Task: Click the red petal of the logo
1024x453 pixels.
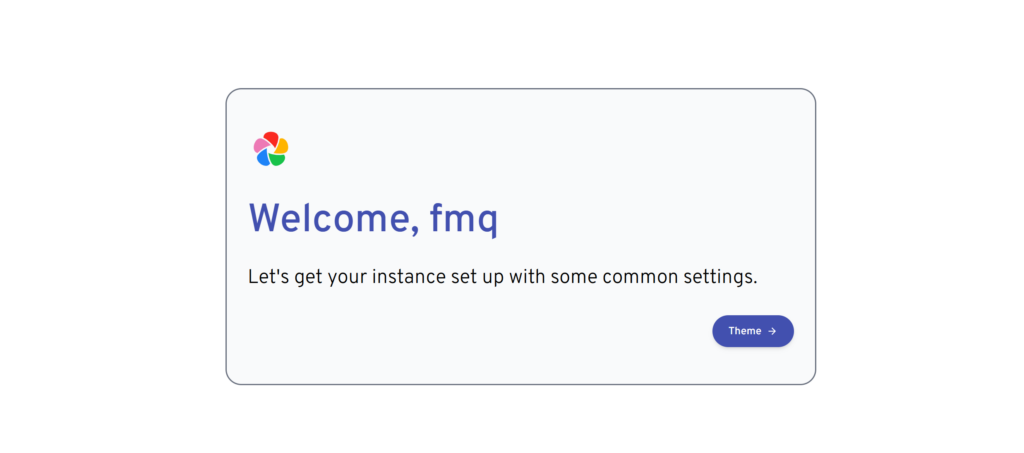Action: pyautogui.click(x=270, y=137)
